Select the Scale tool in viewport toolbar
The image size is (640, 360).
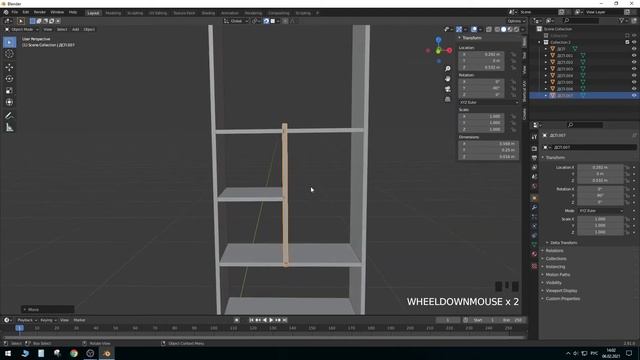click(9, 91)
